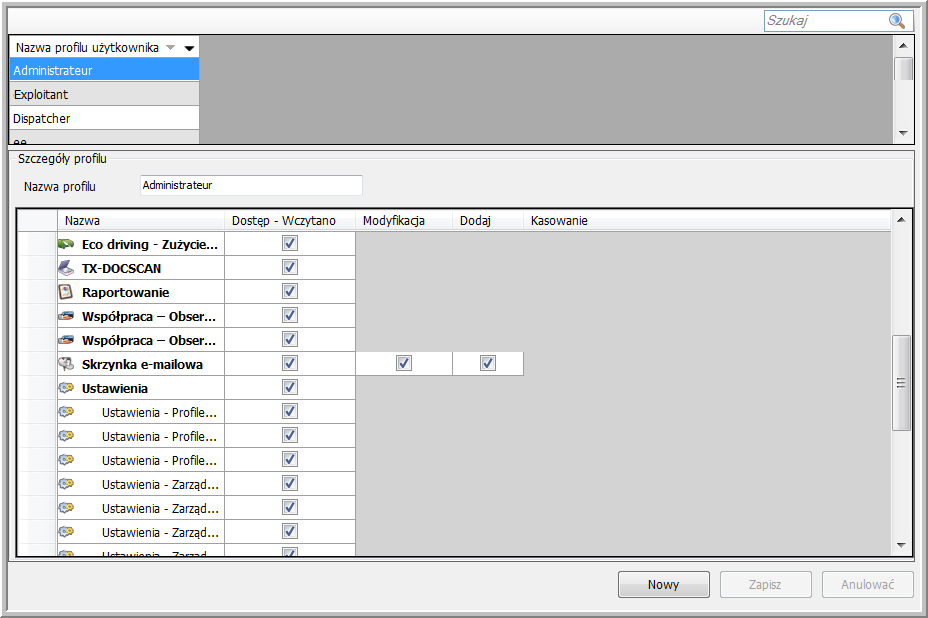The height and width of the screenshot is (618, 928).
Task: Click the Nazwa profilu text field
Action: (251, 186)
